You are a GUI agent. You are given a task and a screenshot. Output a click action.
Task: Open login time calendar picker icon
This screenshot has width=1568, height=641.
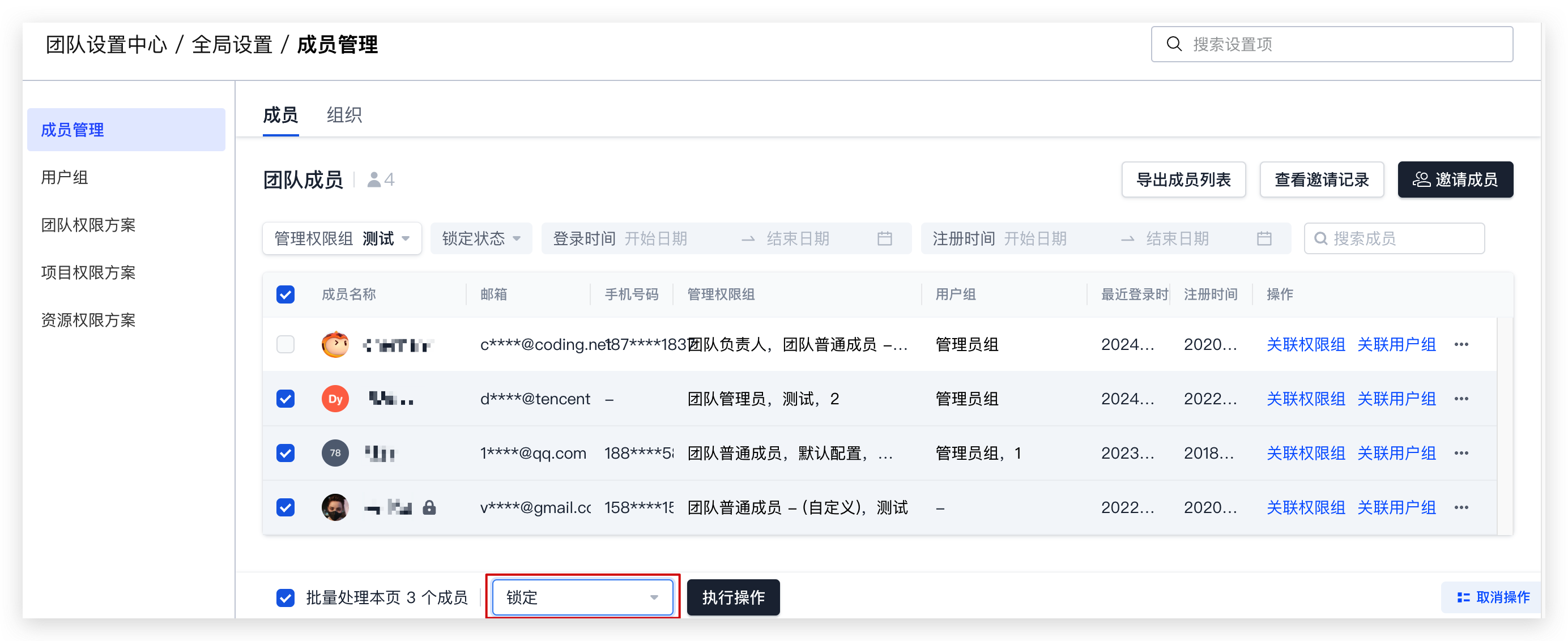884,238
